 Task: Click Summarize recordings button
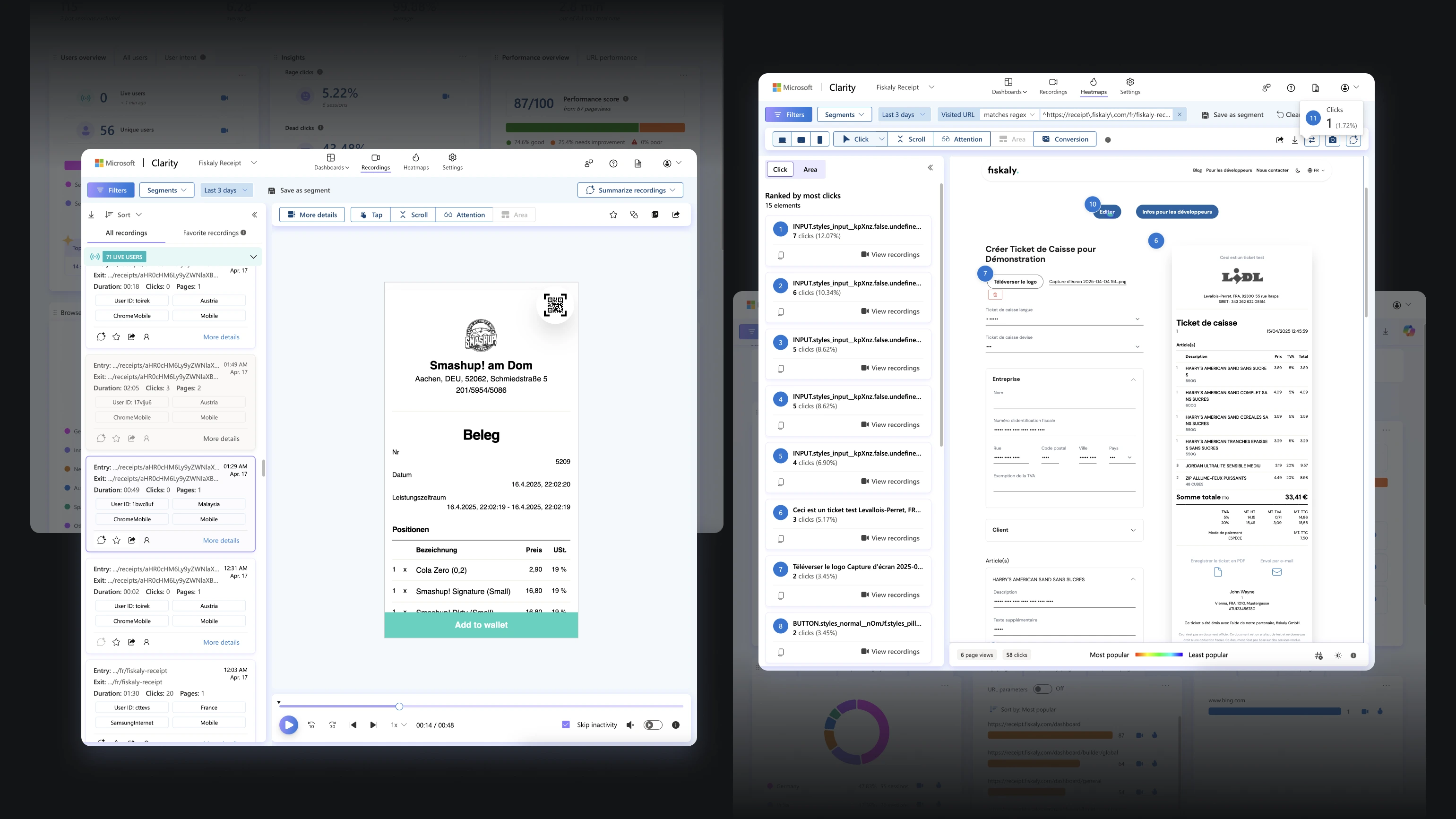629,190
